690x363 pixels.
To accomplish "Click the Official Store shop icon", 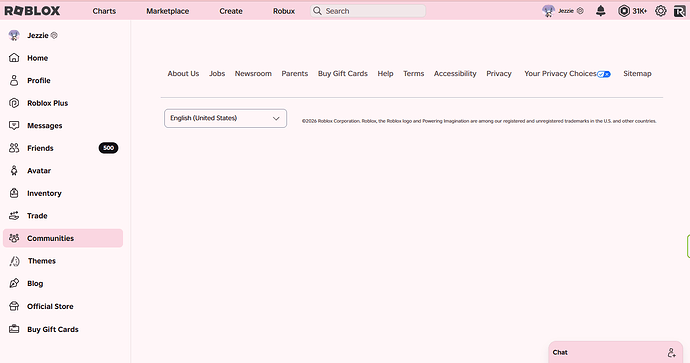I will [14, 306].
